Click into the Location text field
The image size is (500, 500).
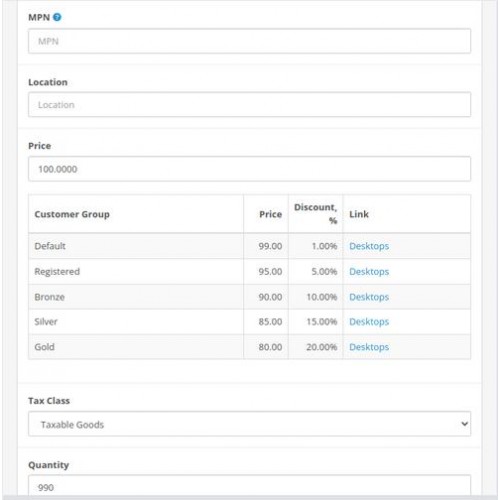coord(249,105)
